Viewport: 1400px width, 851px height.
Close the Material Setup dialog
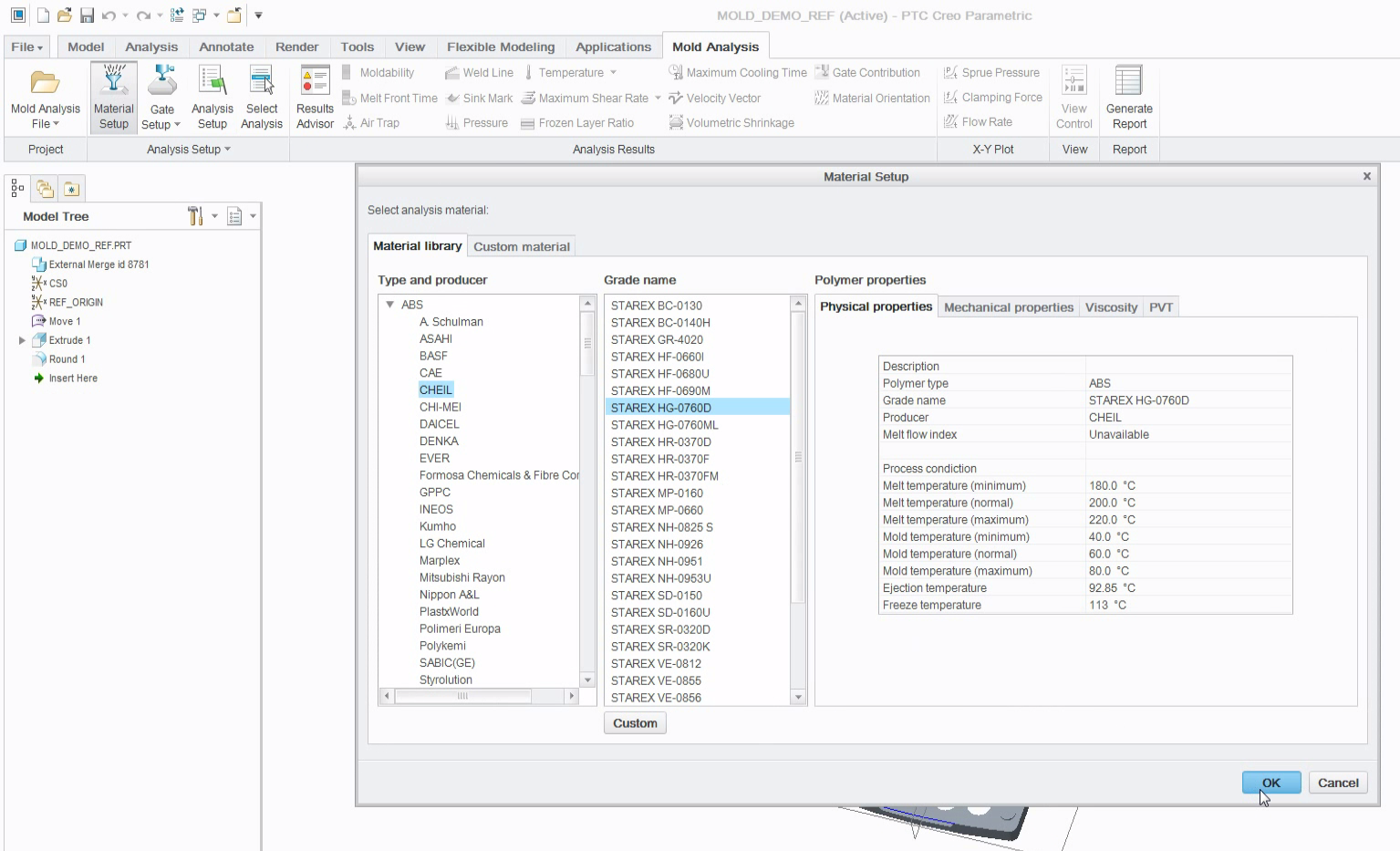coord(1367,176)
